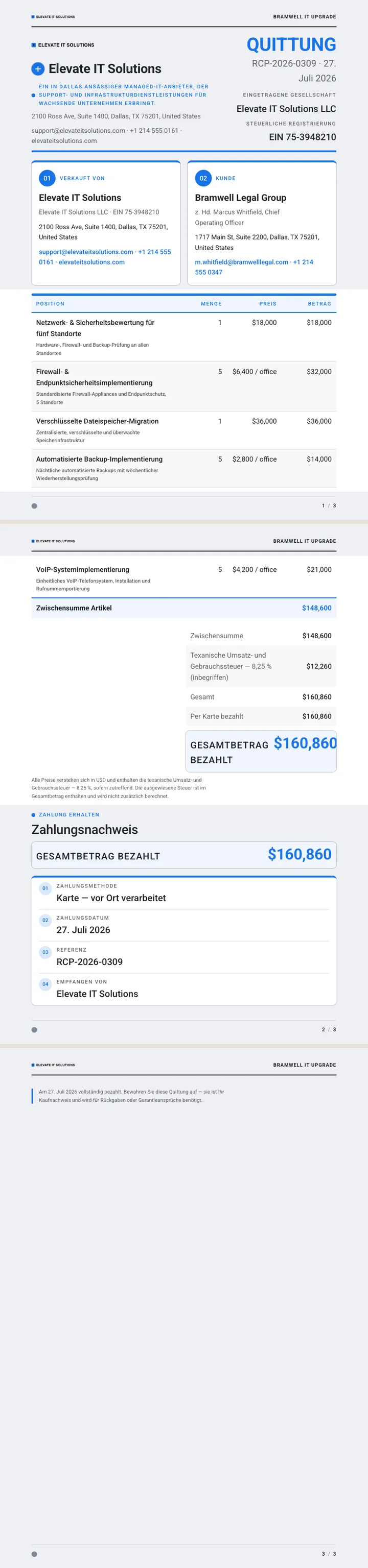Select the 02 badge beside Zahlungsdatum
The image size is (368, 1568).
click(x=45, y=921)
